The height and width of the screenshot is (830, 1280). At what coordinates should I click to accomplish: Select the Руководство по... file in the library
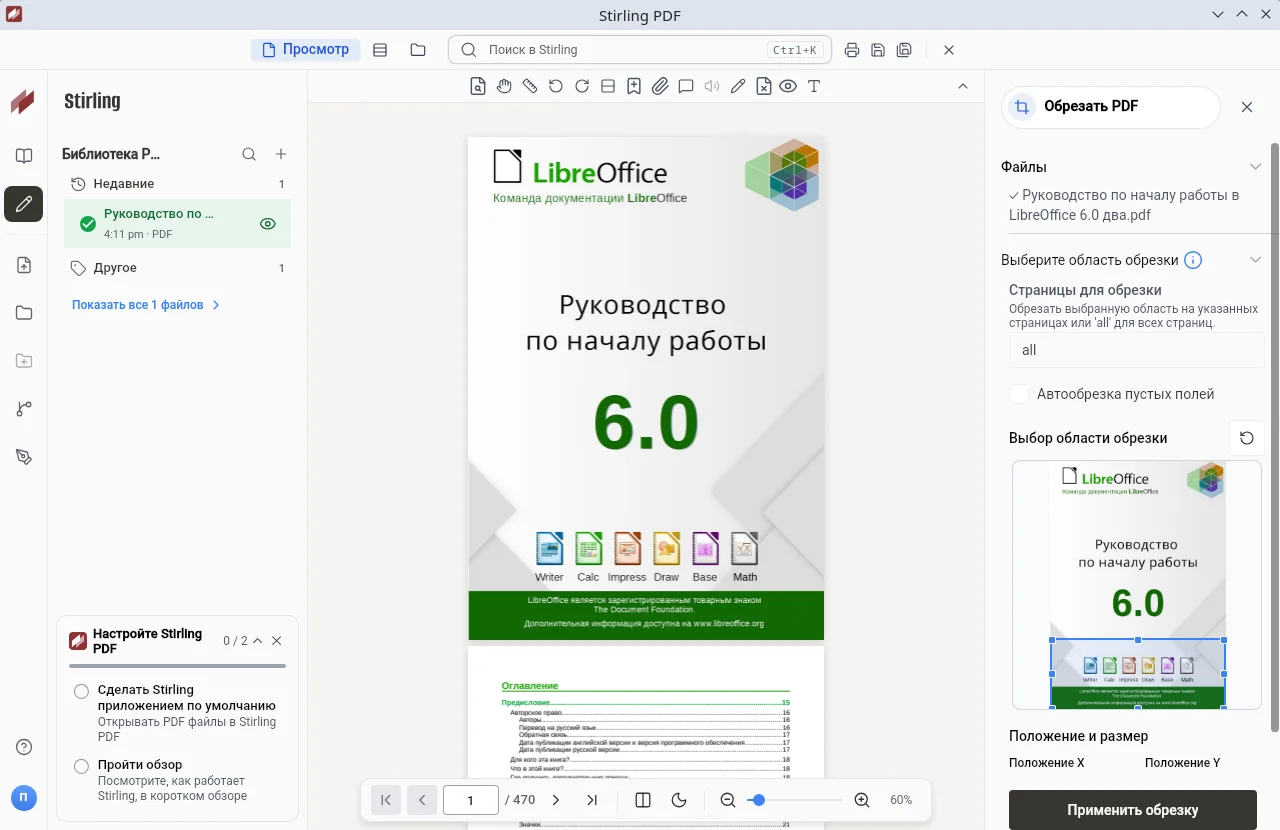tap(177, 223)
